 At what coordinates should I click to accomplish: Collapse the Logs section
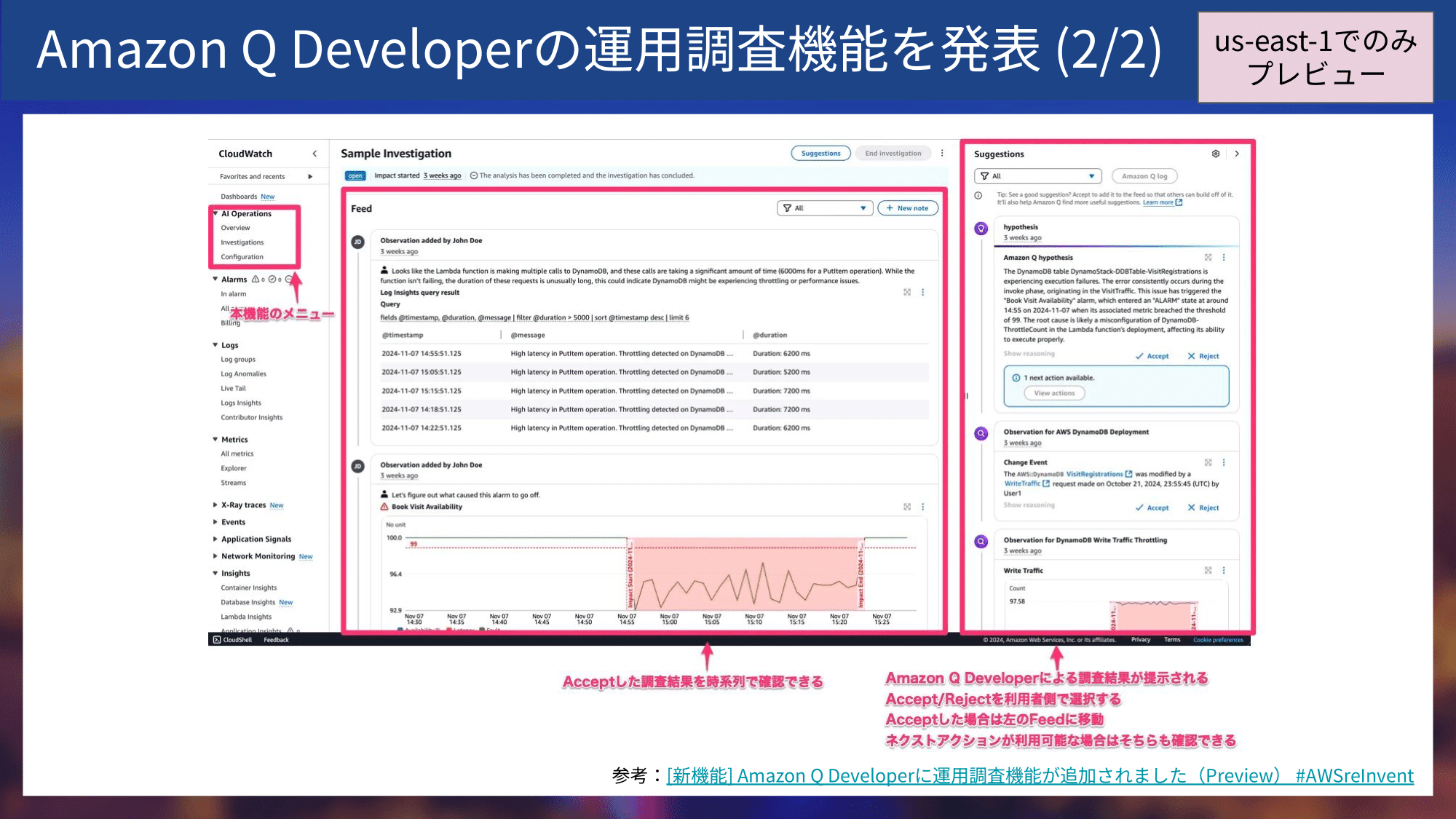[x=215, y=345]
